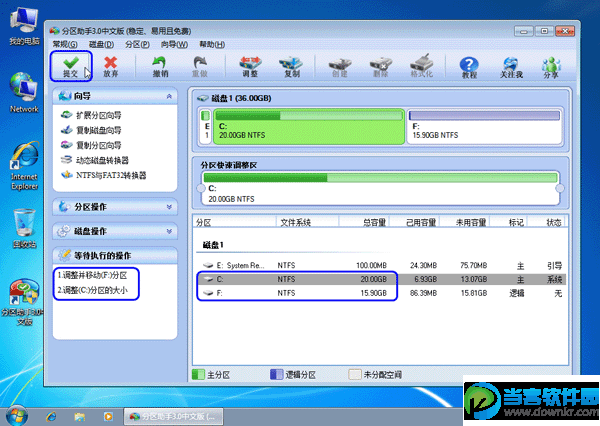
Task: Open the Internet Explorer desktop shortcut
Action: [x=24, y=166]
